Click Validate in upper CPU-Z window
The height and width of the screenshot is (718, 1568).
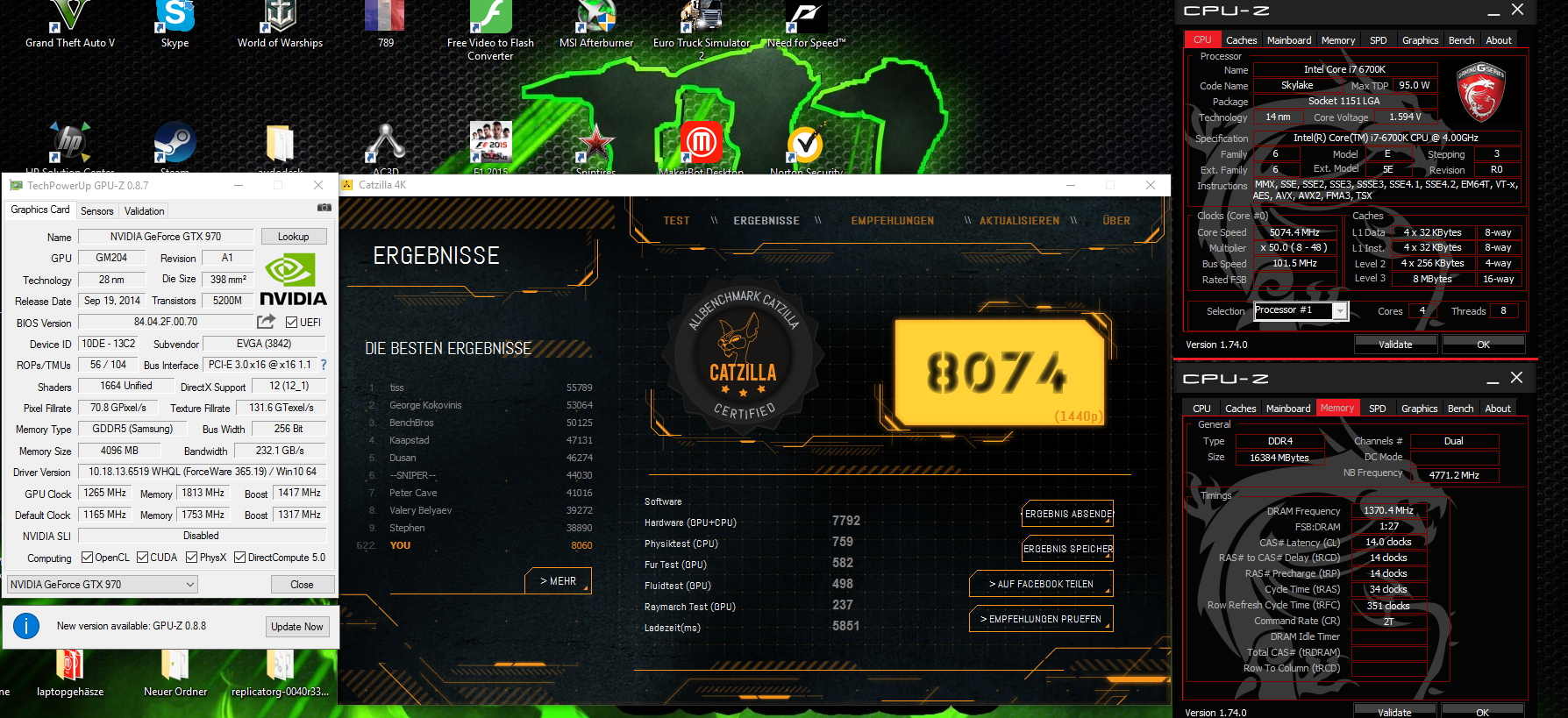1395,345
